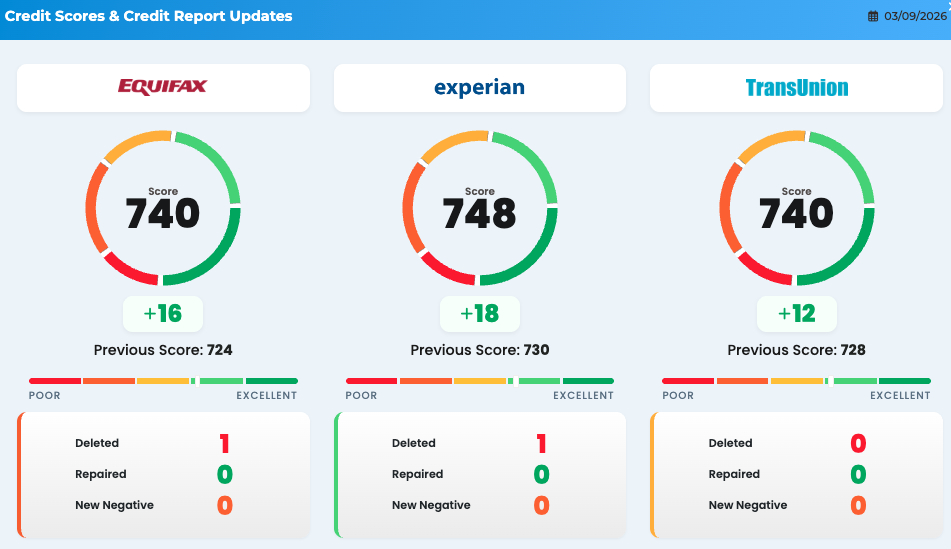Screen dimensions: 951x549
Task: Click the TransUnion 740 score gauge
Action: pyautogui.click(x=796, y=207)
